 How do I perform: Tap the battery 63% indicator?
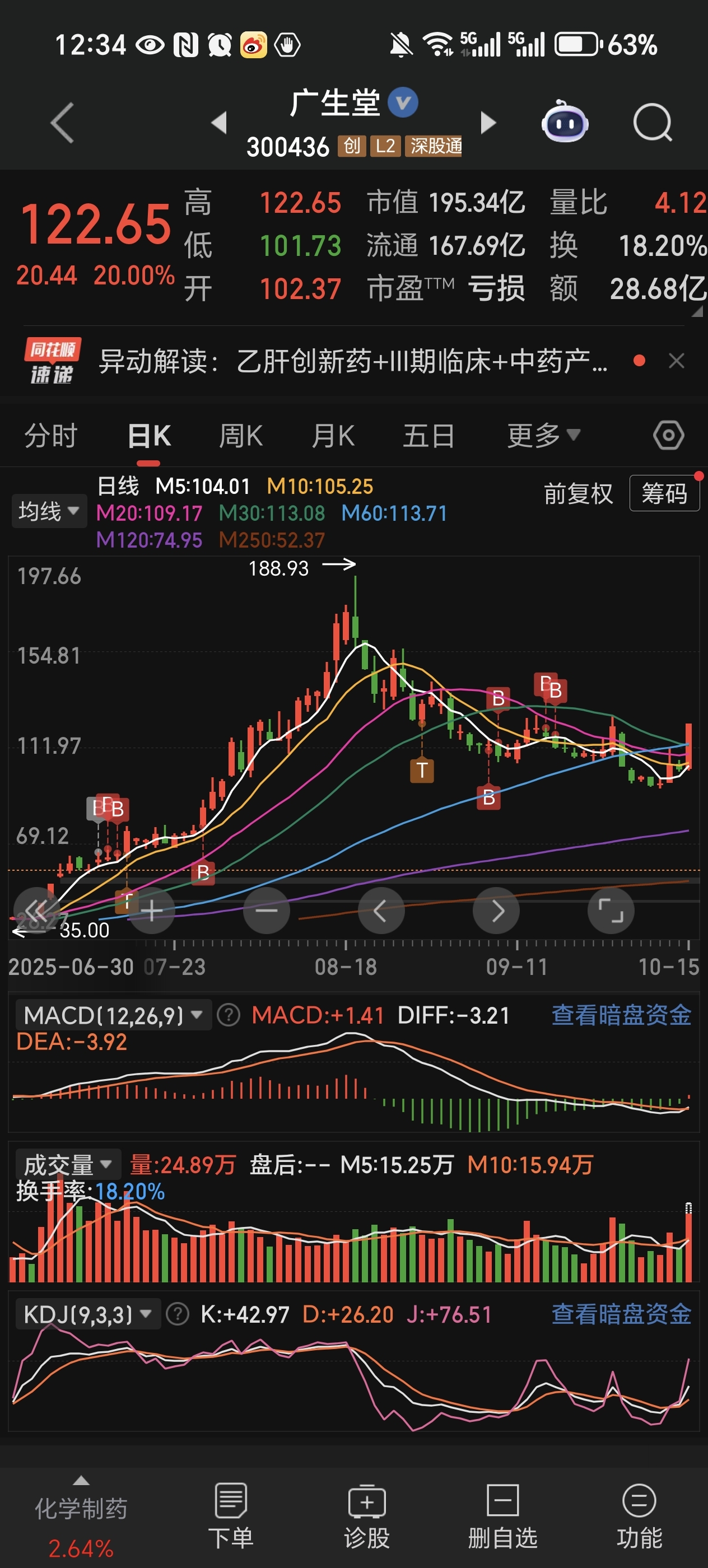606,44
